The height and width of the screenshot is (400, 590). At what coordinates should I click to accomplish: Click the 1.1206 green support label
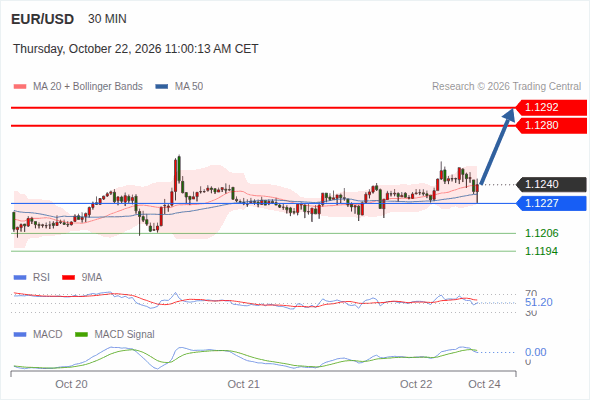(x=541, y=233)
